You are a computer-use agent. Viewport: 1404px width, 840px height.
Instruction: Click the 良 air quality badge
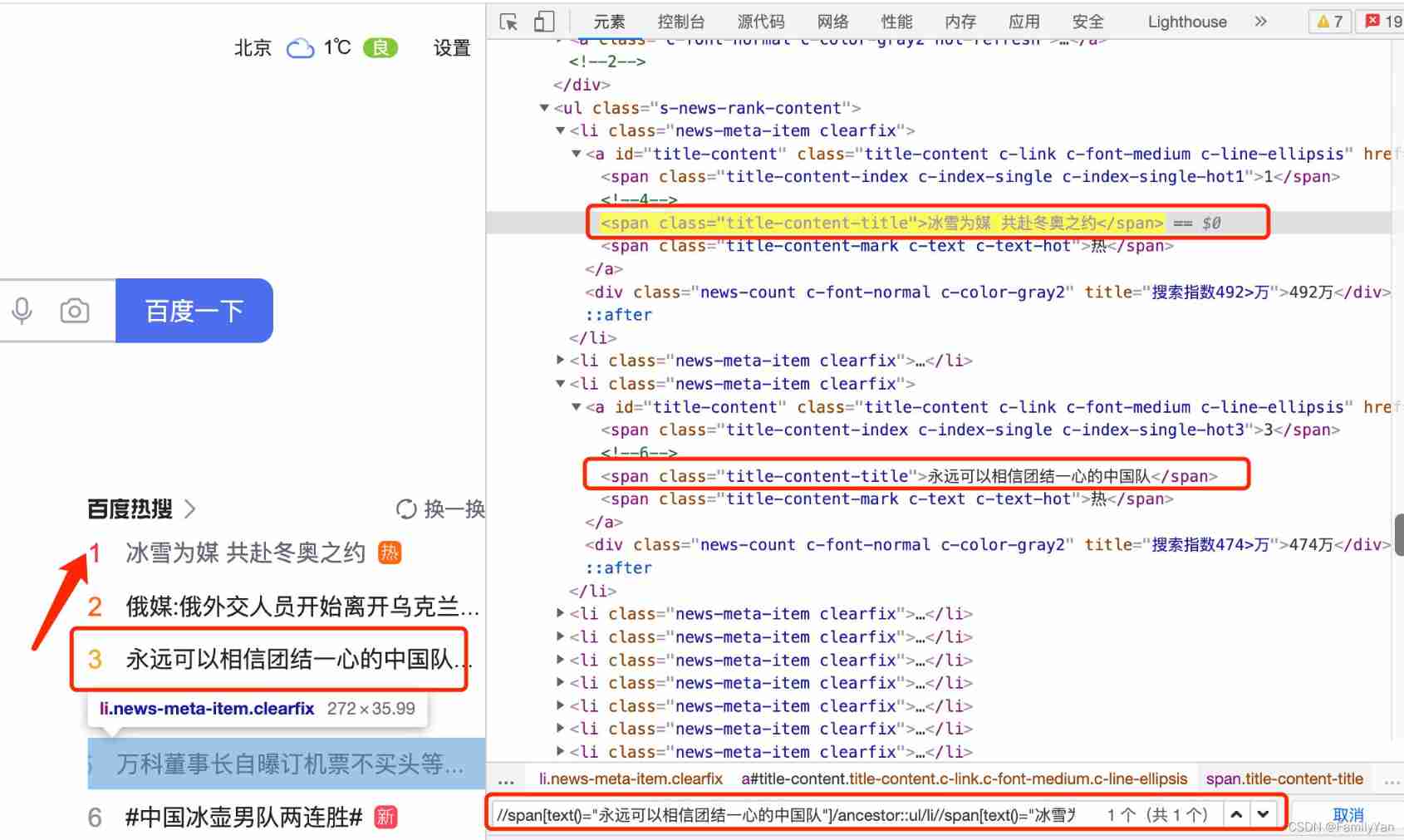point(380,48)
